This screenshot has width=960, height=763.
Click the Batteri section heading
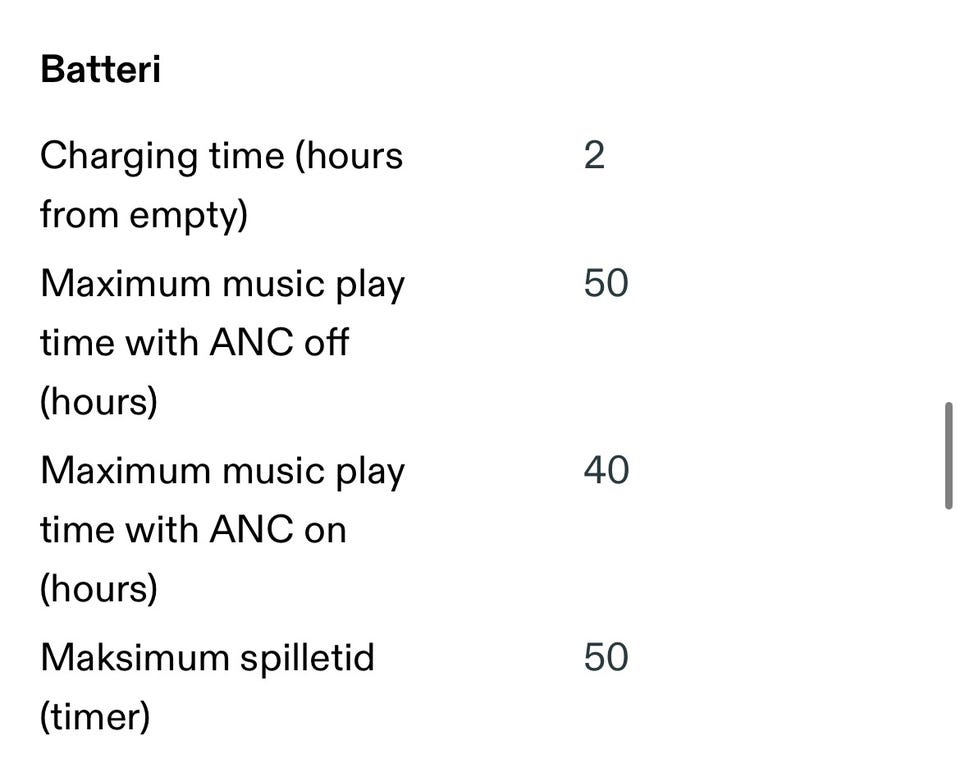100,70
